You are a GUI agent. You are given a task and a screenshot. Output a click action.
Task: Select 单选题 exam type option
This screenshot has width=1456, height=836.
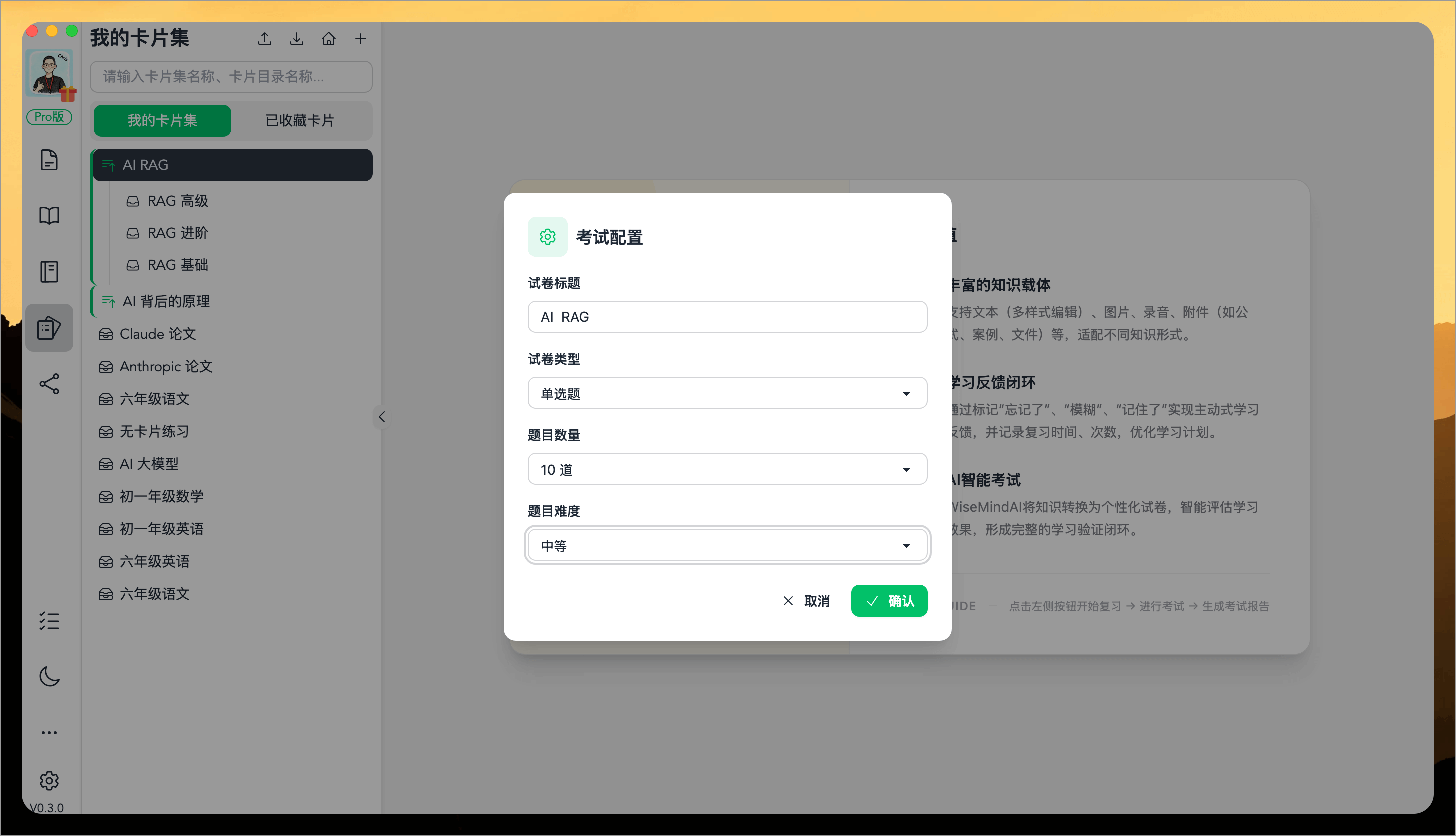(727, 393)
